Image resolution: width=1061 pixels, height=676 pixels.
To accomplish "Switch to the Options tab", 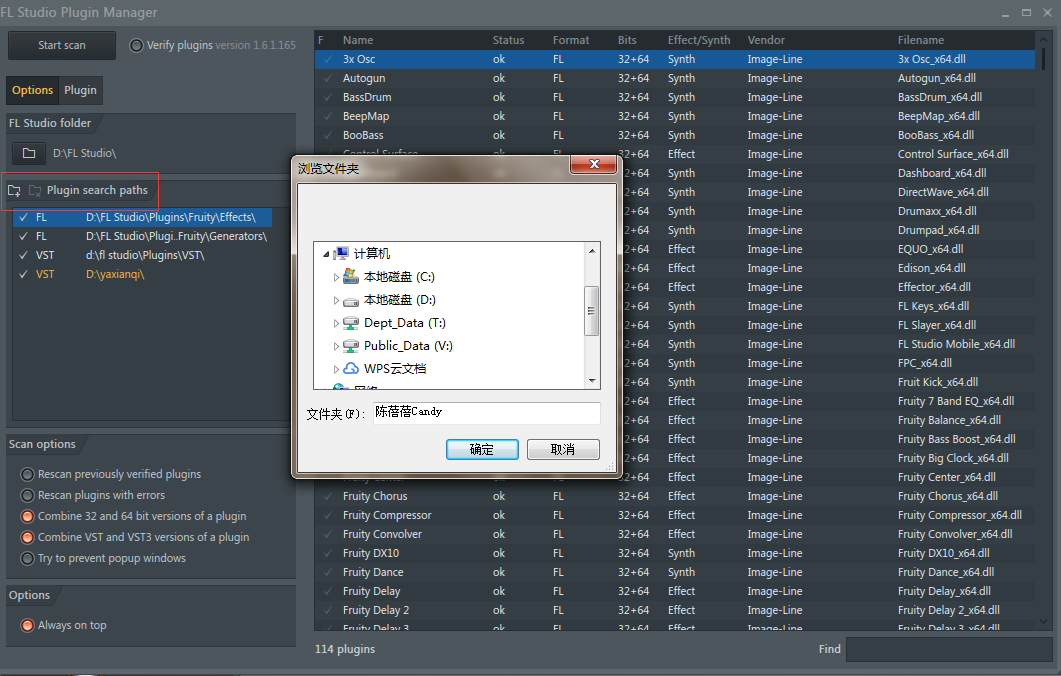I will tap(32, 90).
